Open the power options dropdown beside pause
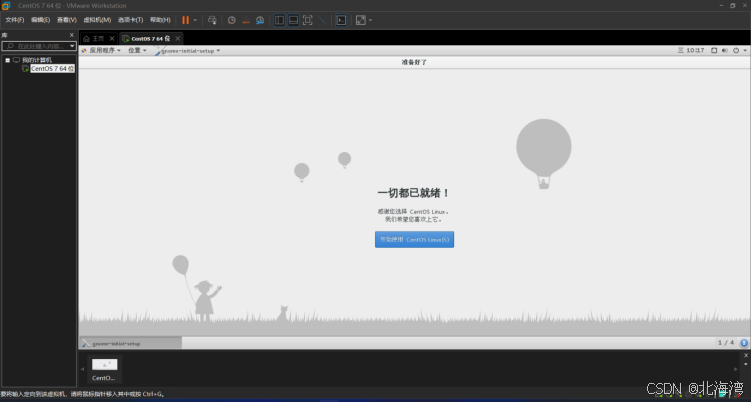 pyautogui.click(x=195, y=20)
